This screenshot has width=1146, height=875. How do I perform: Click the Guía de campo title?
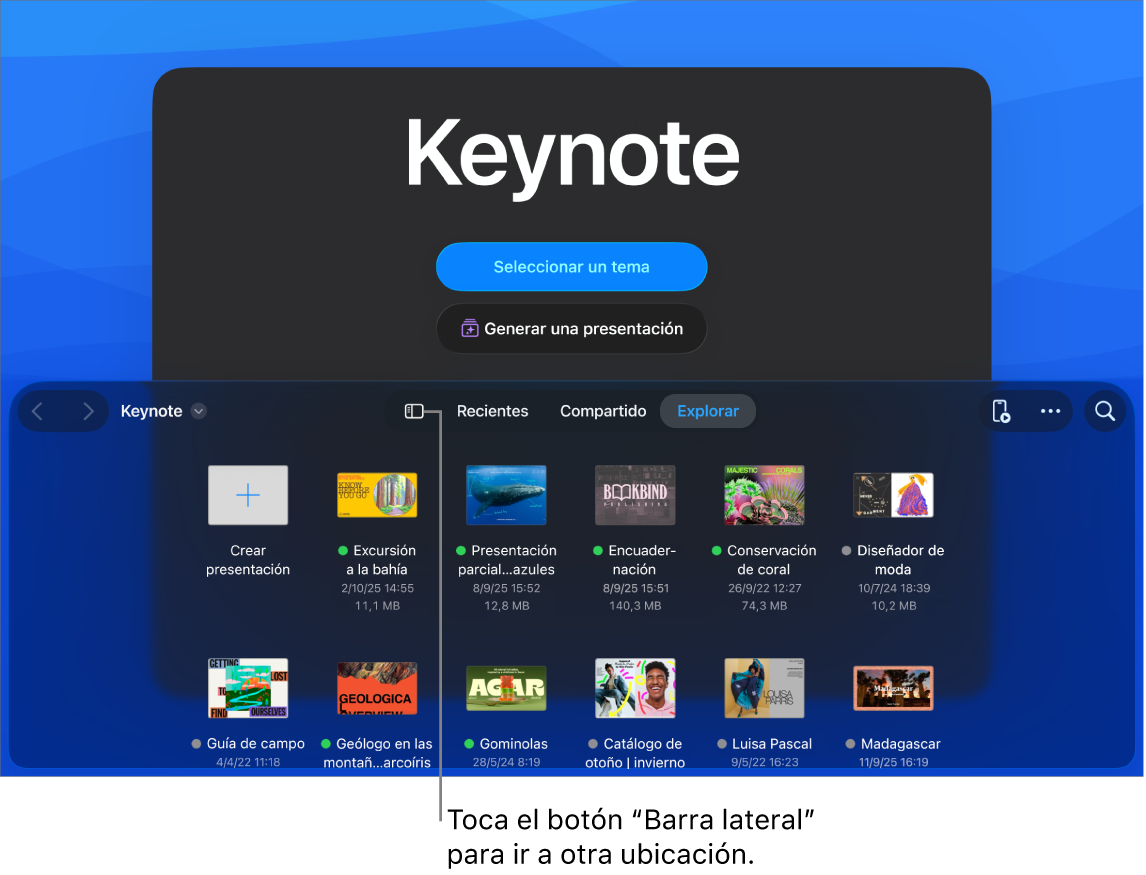click(x=255, y=743)
